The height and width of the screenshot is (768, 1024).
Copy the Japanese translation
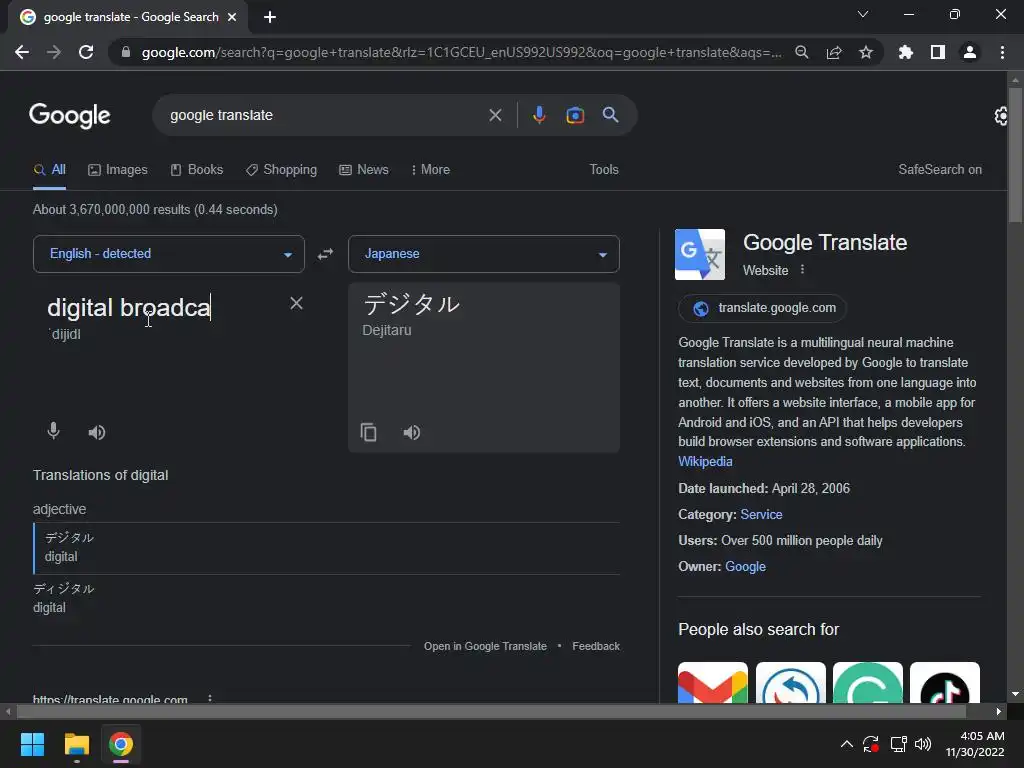368,432
